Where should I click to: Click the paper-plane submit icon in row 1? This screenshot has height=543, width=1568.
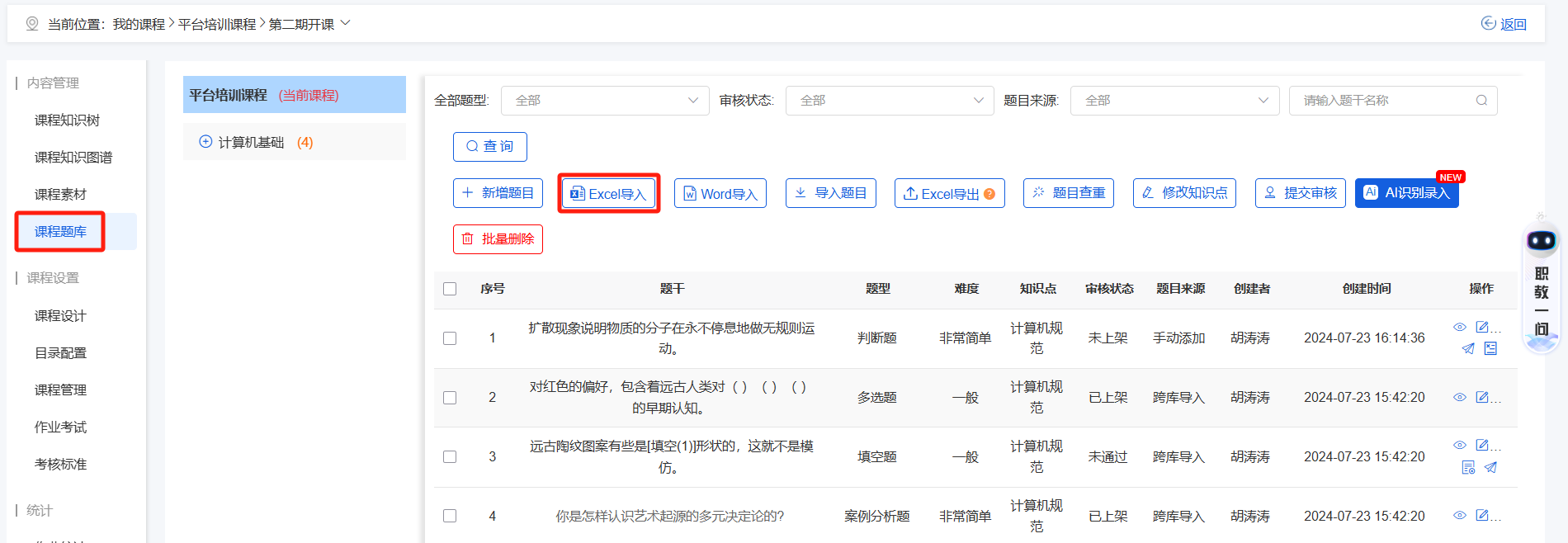[x=1468, y=348]
